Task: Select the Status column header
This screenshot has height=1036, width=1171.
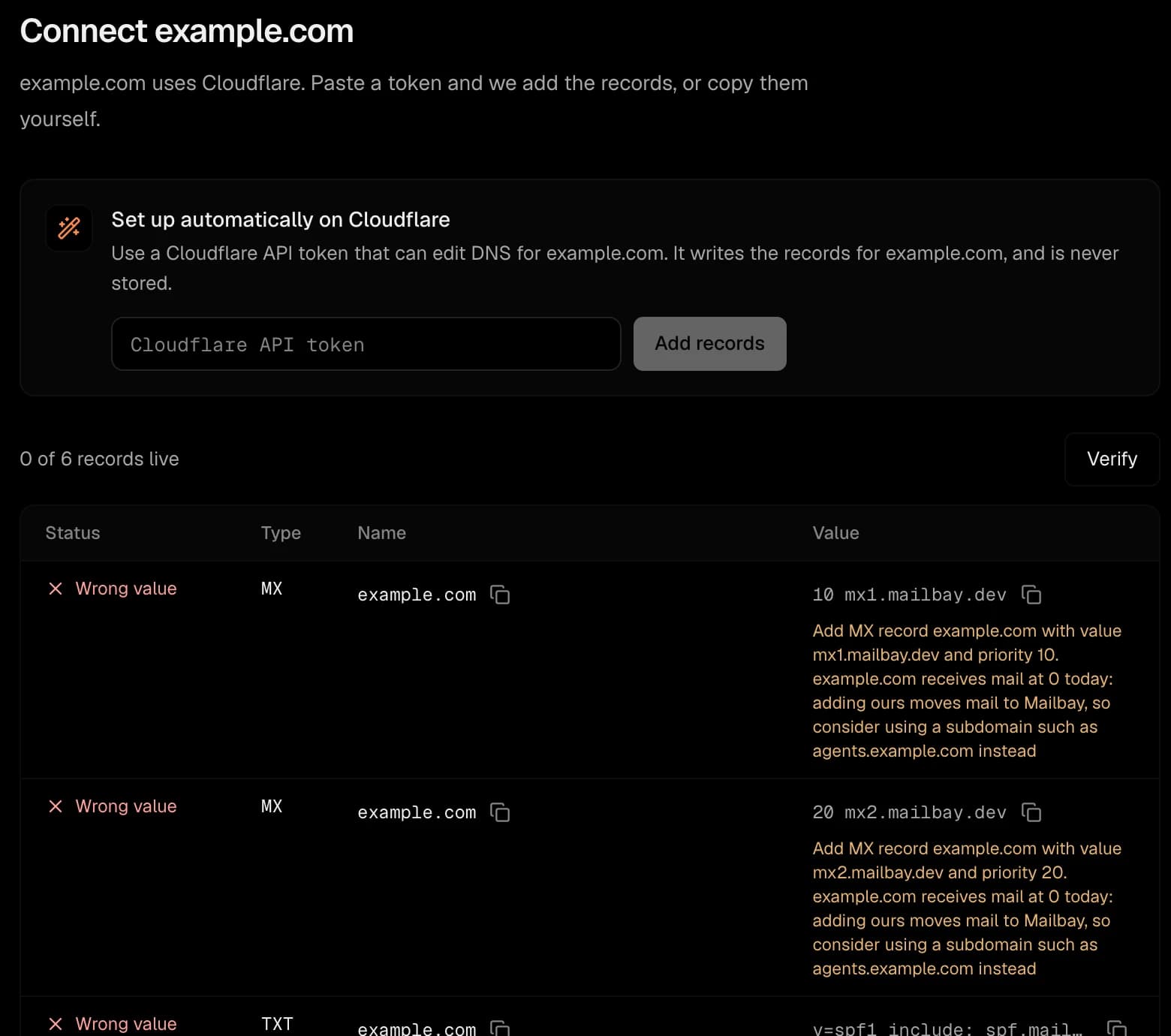Action: coord(73,533)
